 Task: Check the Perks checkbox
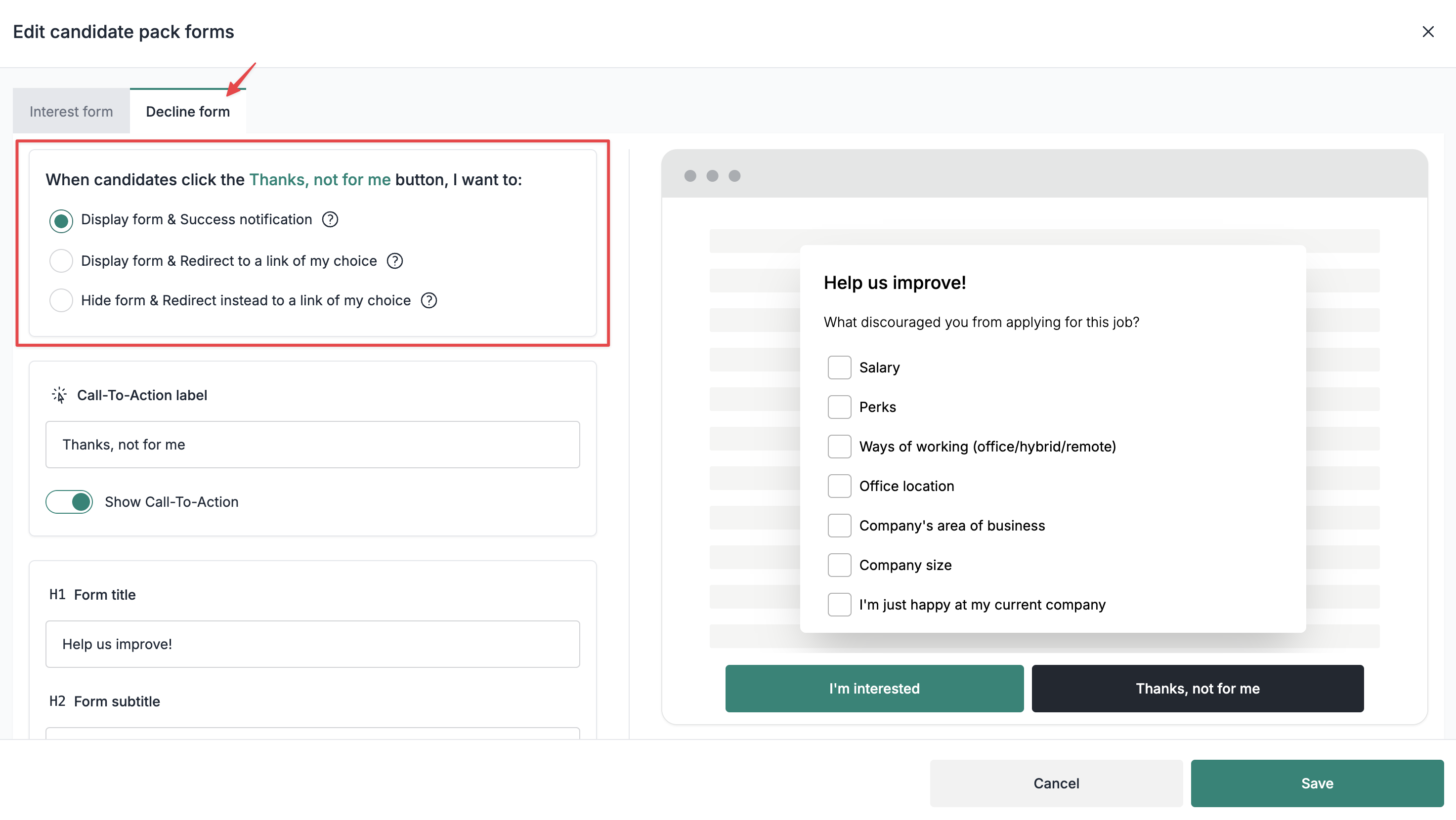pos(839,407)
